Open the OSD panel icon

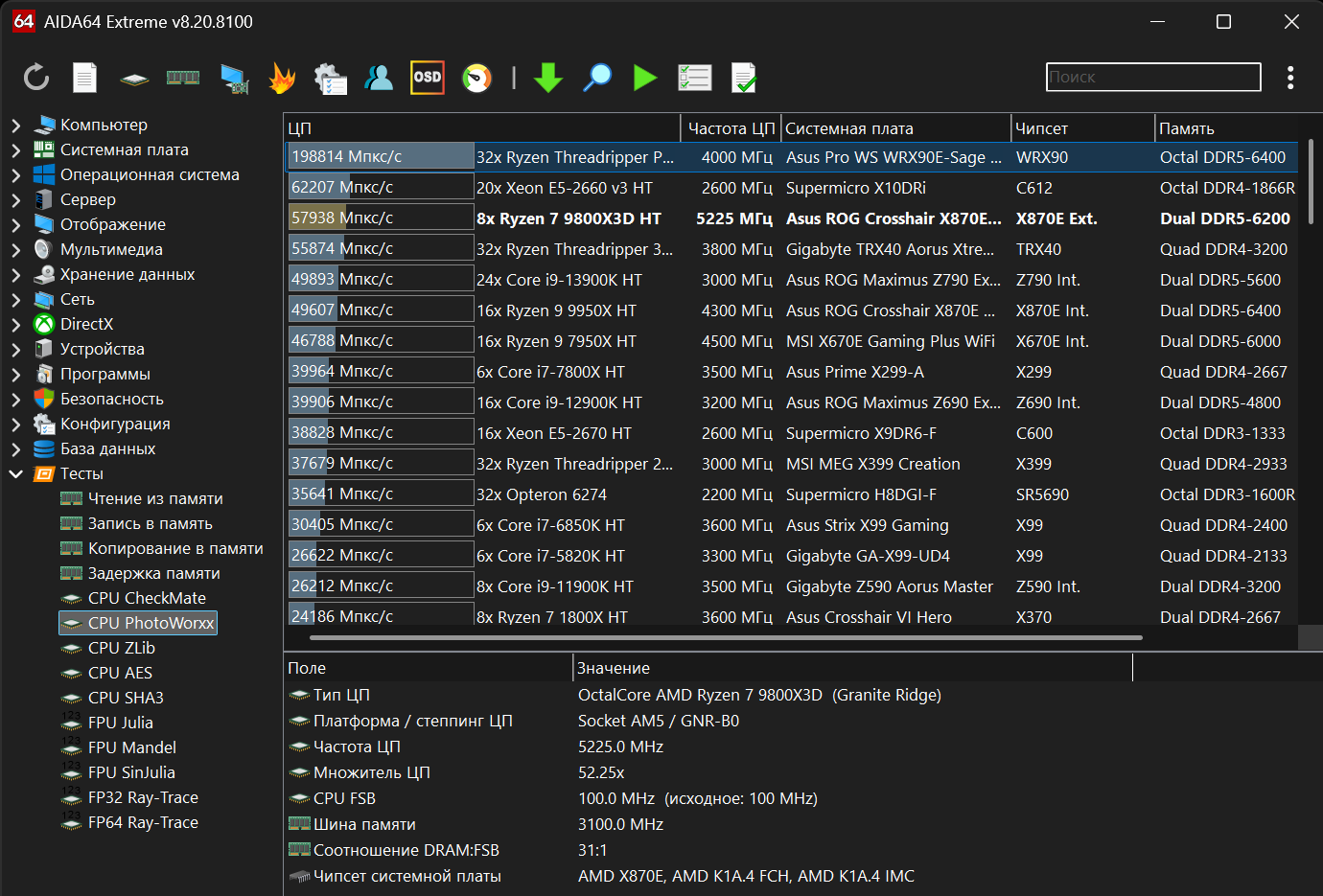coord(428,78)
